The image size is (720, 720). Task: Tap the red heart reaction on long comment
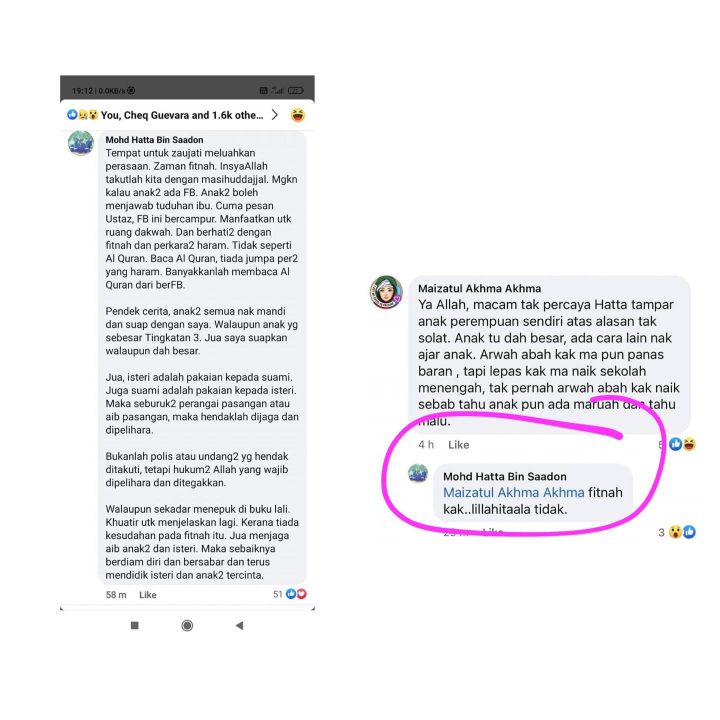(x=301, y=594)
